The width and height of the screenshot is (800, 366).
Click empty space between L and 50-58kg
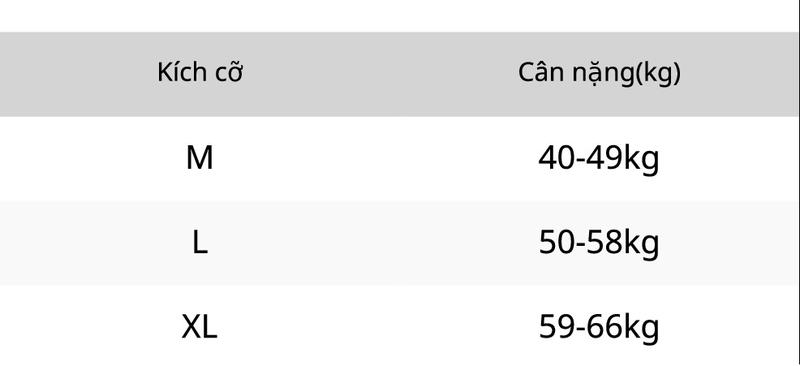(376, 243)
